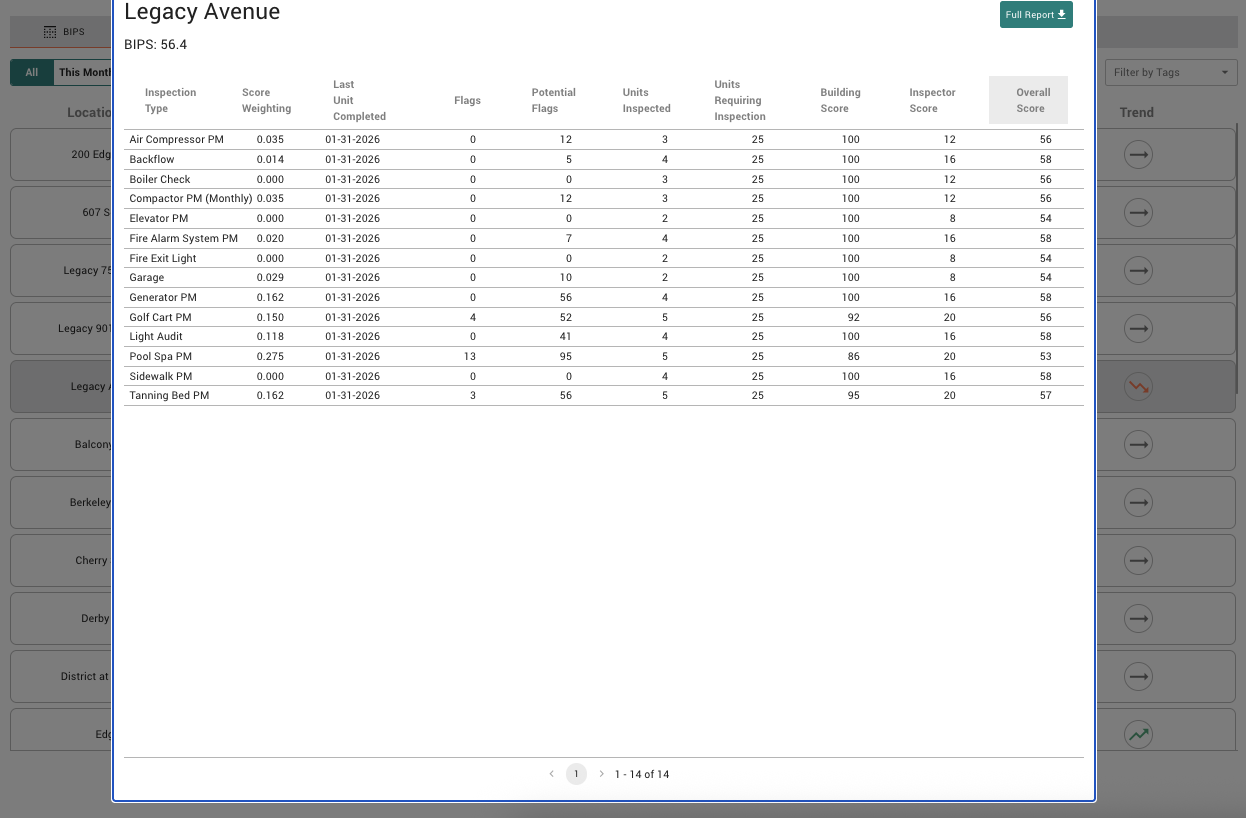The width and height of the screenshot is (1246, 818).
Task: Select the Golf Cart PM row
Action: (604, 317)
